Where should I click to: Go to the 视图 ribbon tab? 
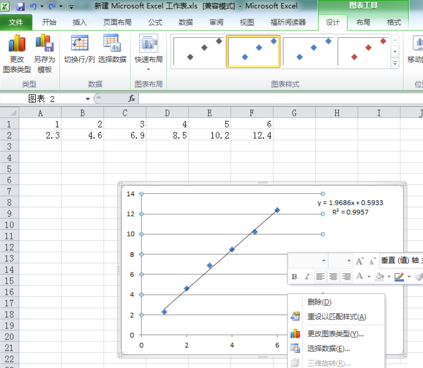click(247, 22)
